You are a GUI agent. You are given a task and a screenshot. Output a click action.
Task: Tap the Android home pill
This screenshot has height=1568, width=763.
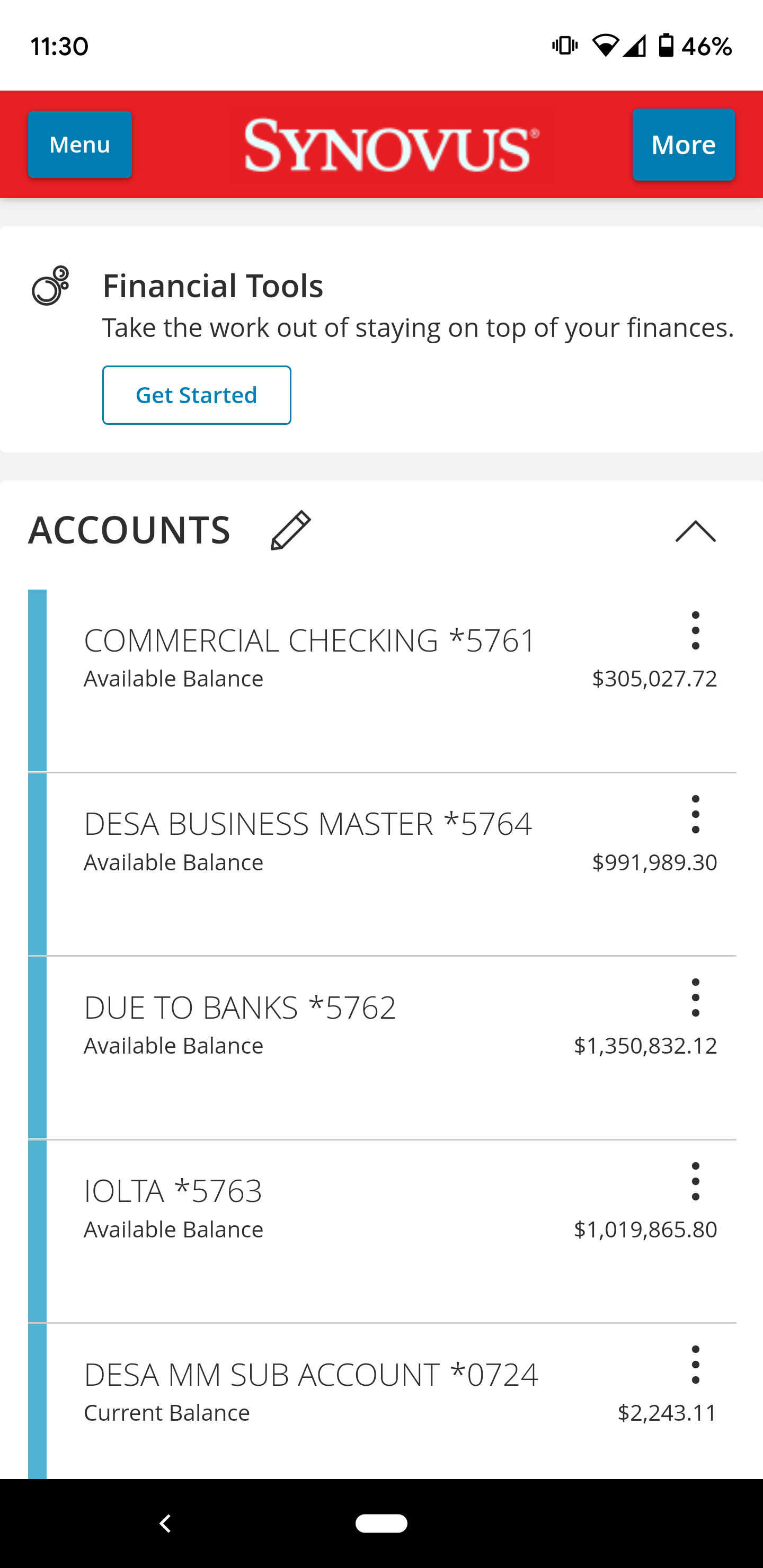pos(381,1523)
